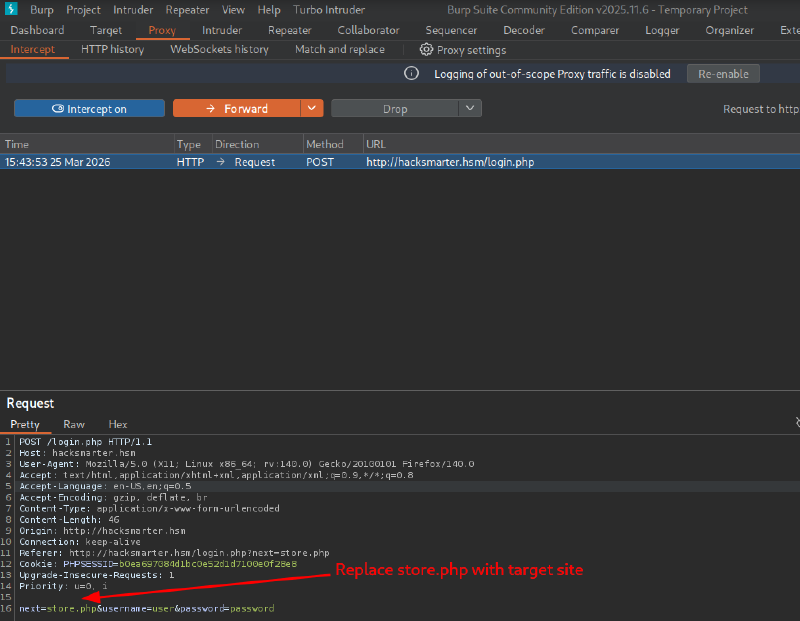Sort by the URL column header

(x=582, y=144)
